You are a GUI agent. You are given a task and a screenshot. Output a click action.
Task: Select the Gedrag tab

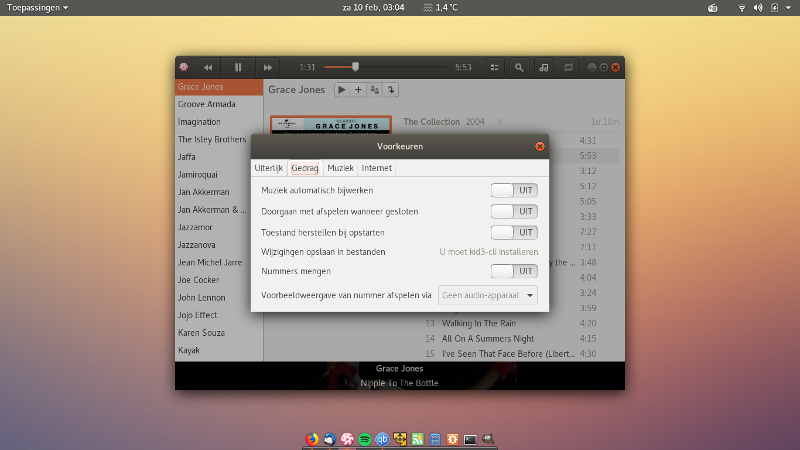(x=305, y=168)
